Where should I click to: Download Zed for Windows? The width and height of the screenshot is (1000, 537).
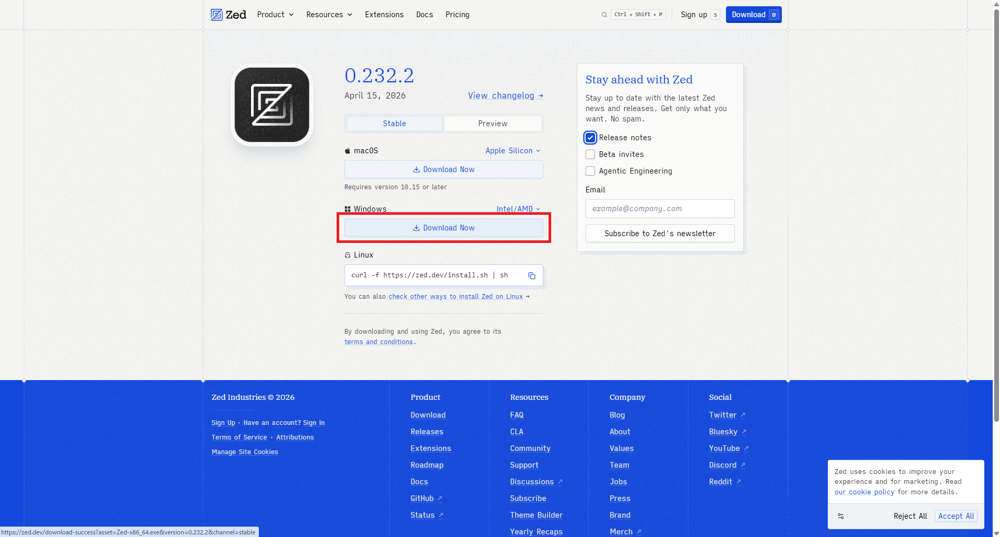click(x=444, y=228)
